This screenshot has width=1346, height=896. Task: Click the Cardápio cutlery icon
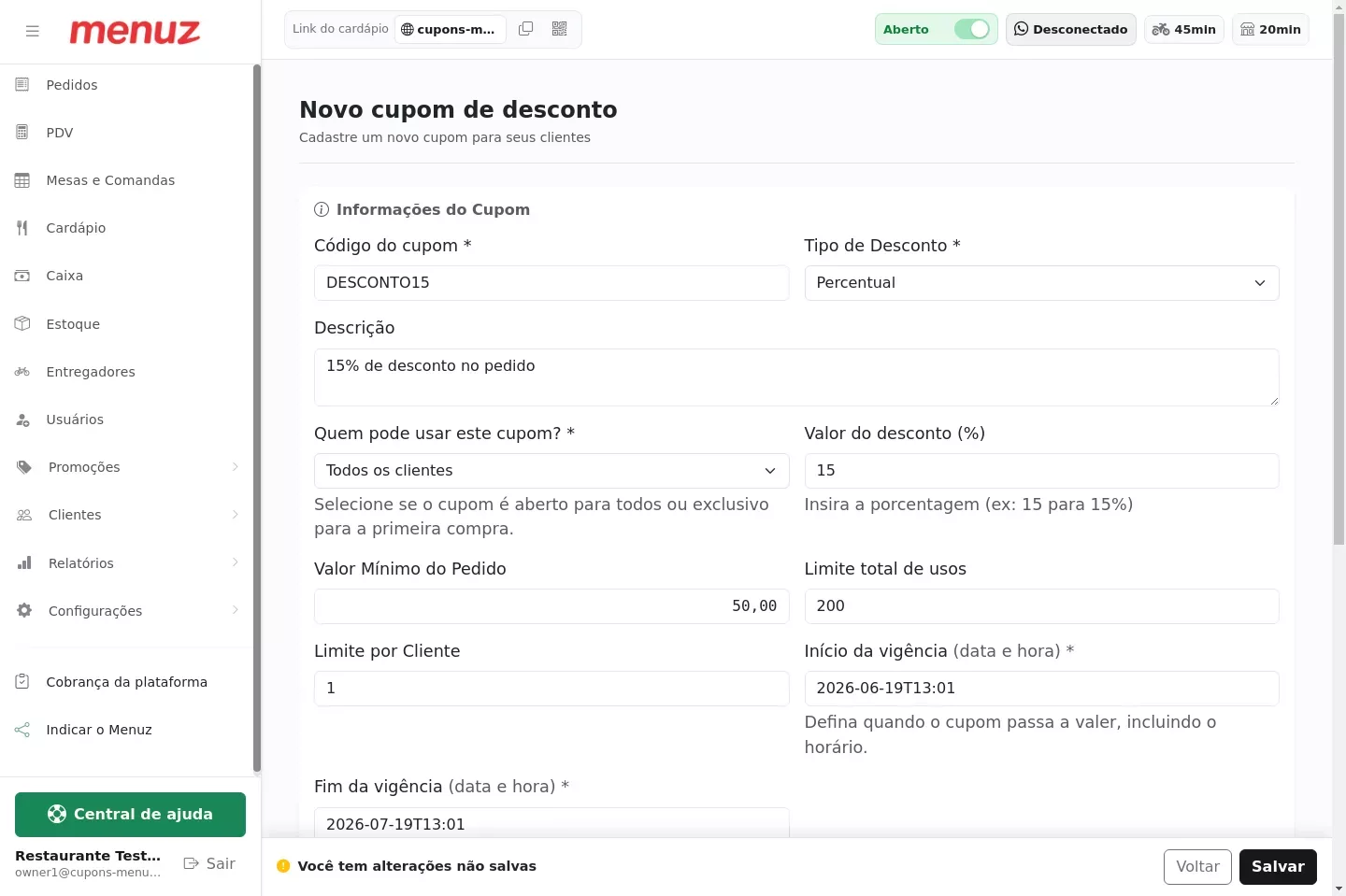(22, 228)
